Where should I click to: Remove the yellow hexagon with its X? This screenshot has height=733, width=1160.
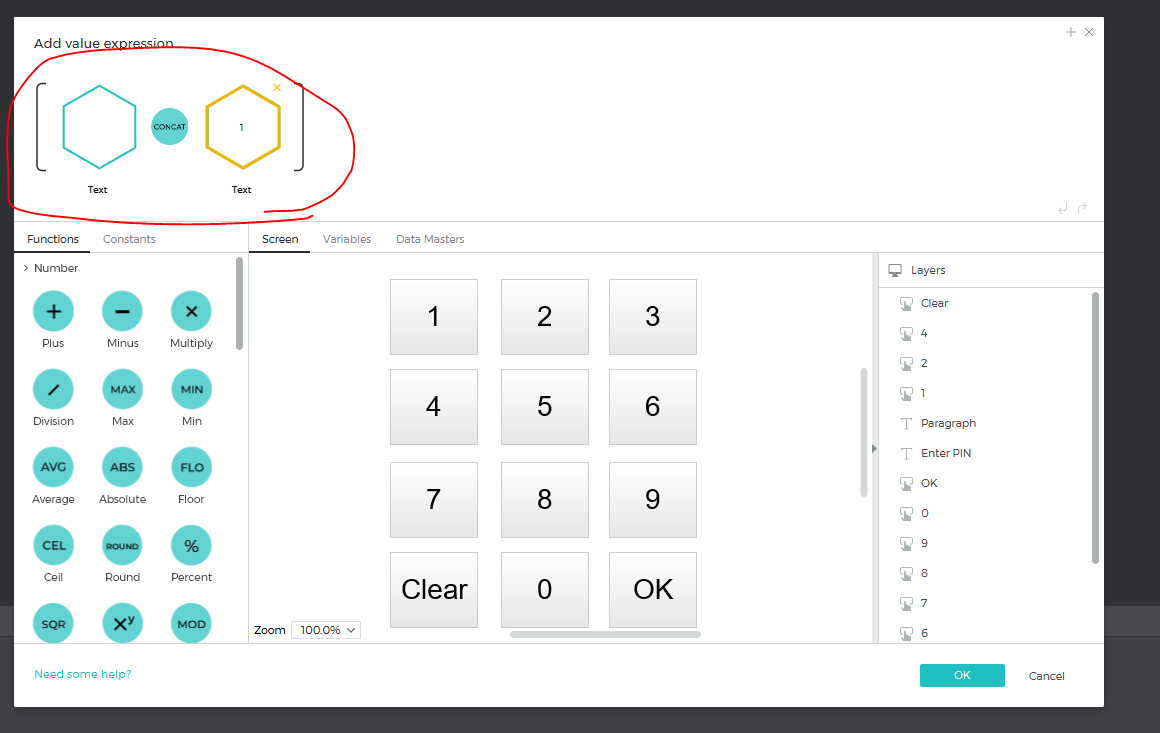pos(277,87)
